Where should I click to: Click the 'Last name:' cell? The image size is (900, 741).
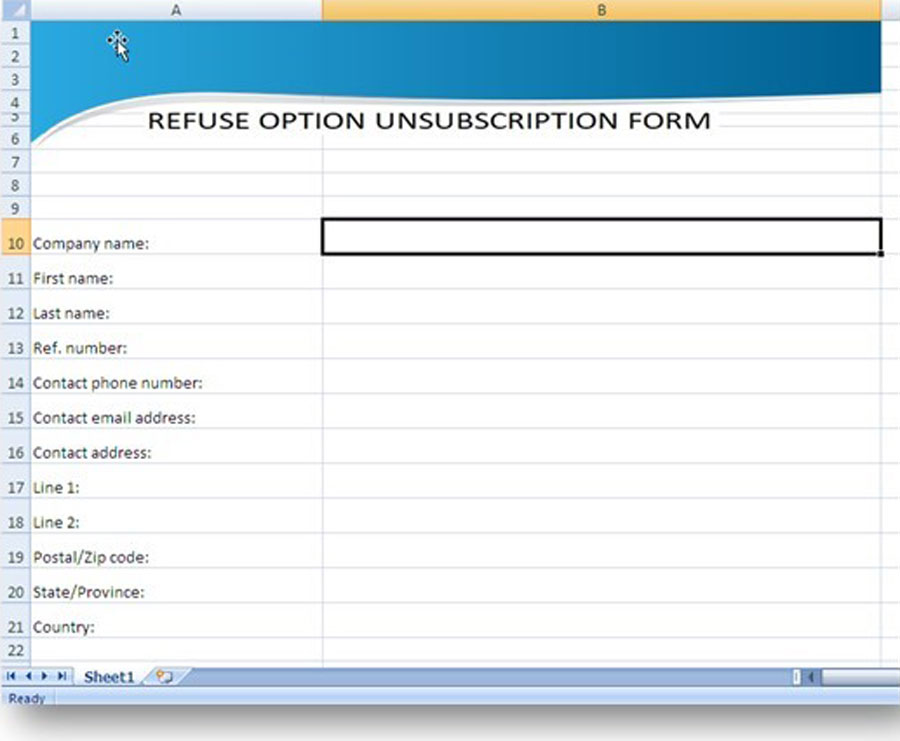coord(176,307)
